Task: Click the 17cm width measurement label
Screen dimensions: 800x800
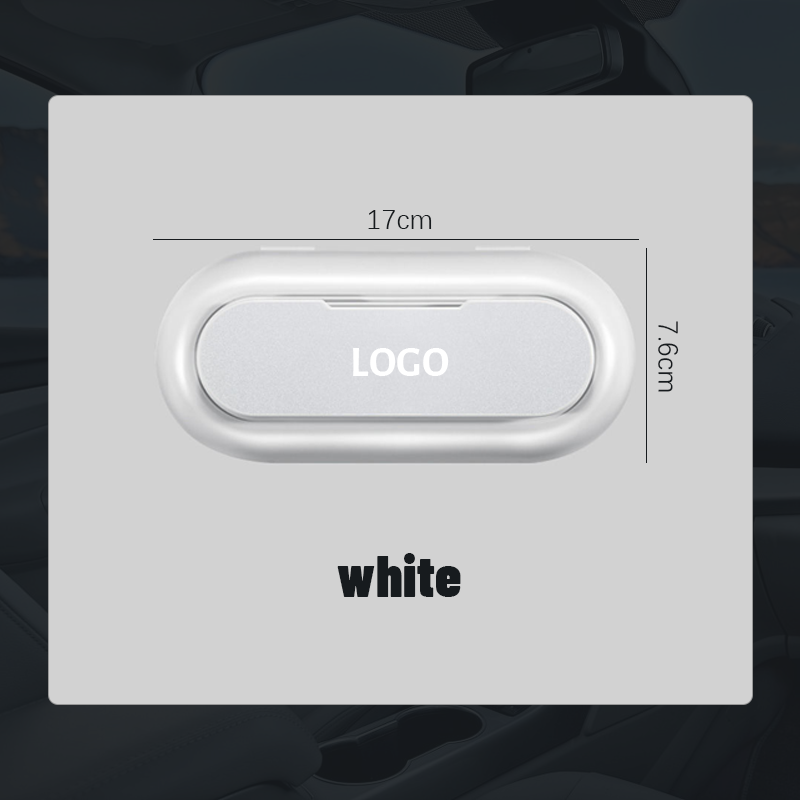Action: (399, 220)
